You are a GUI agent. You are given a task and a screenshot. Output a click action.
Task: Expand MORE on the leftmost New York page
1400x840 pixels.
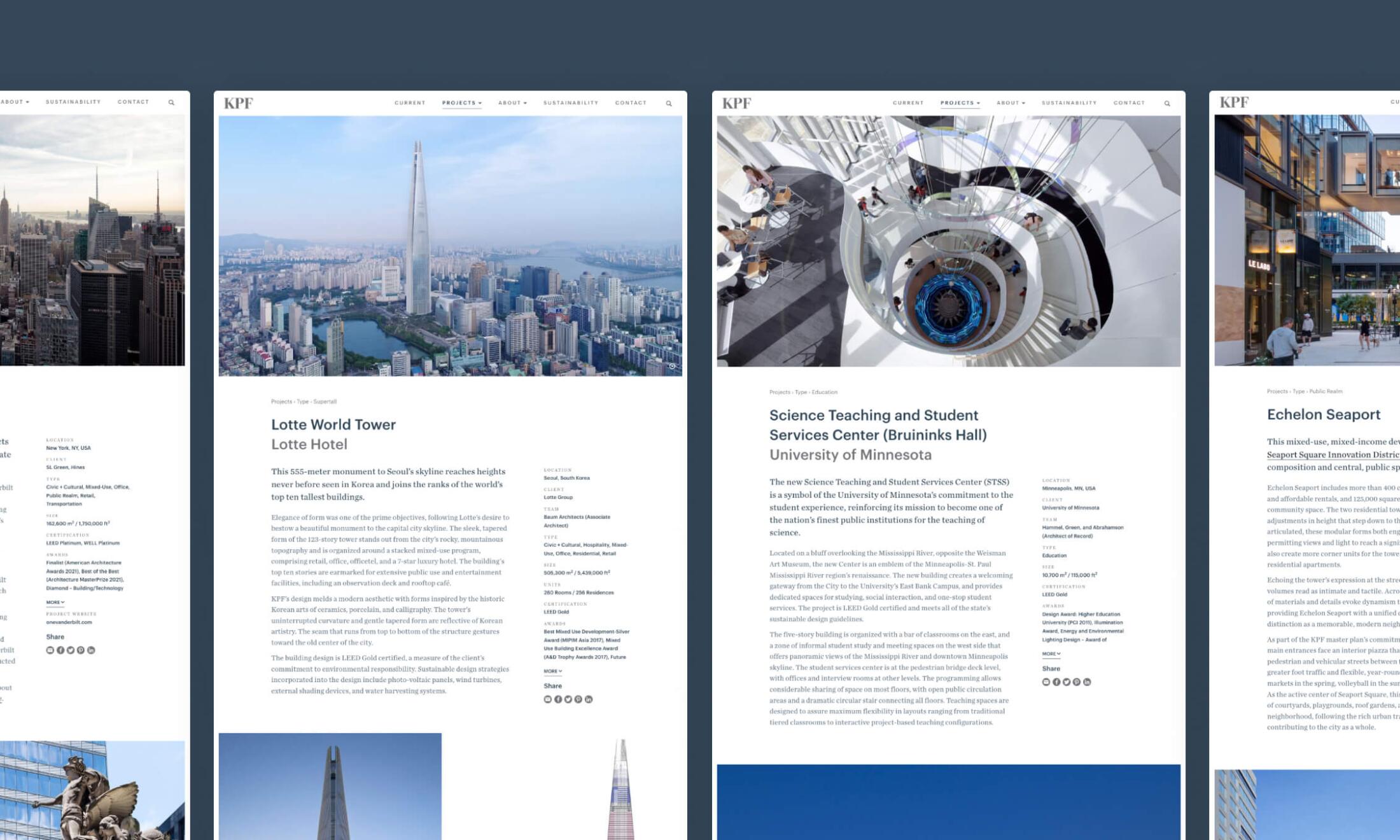pos(55,602)
